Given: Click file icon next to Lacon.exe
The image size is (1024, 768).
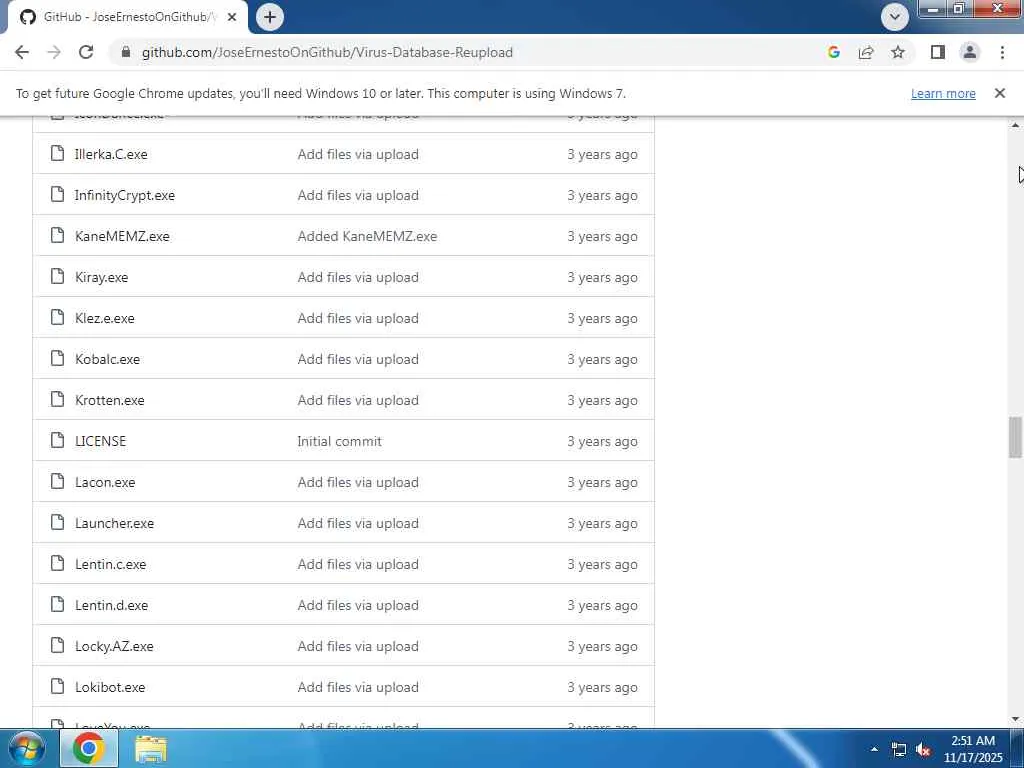Looking at the screenshot, I should pyautogui.click(x=57, y=482).
